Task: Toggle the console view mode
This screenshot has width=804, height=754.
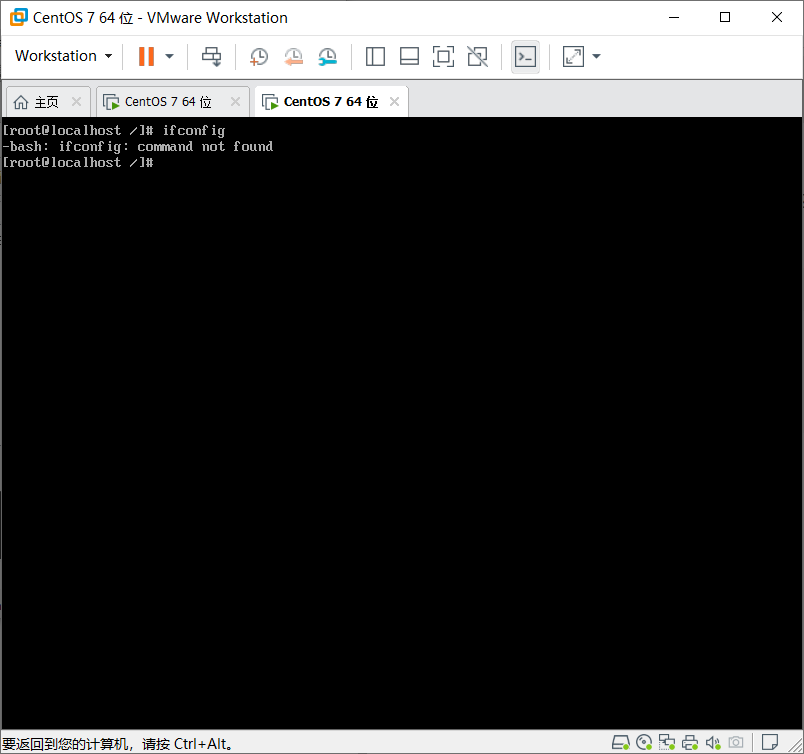Action: [x=525, y=56]
